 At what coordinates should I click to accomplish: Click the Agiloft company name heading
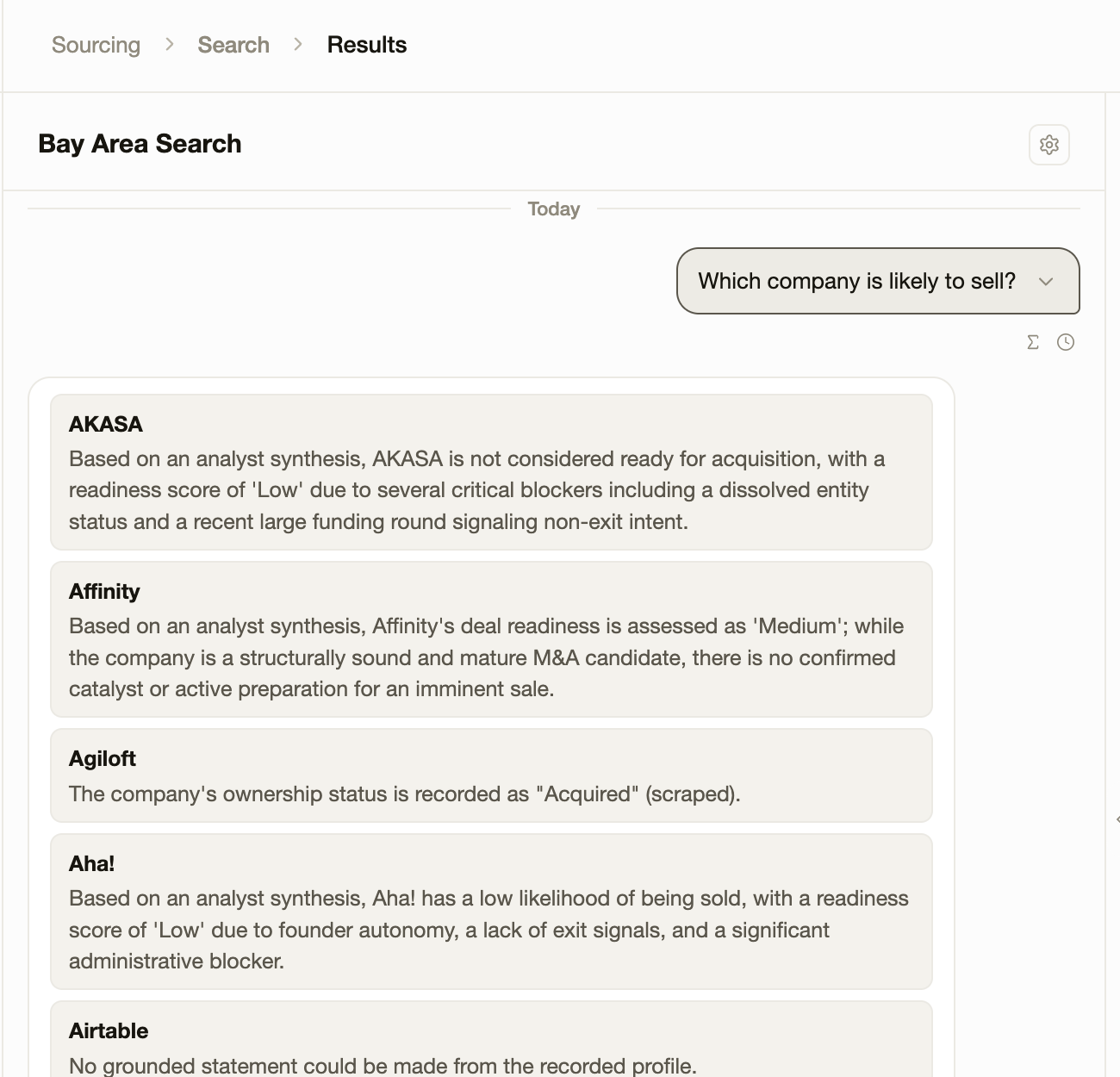pos(103,758)
